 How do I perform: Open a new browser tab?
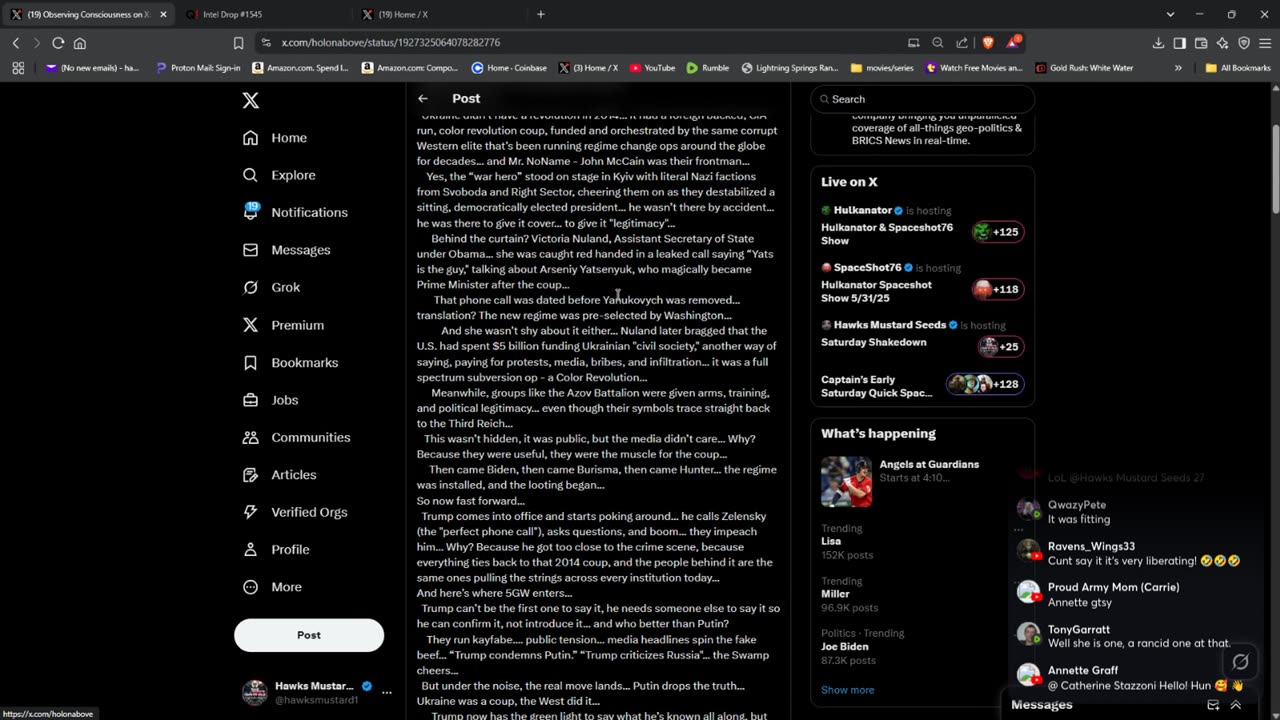(541, 14)
